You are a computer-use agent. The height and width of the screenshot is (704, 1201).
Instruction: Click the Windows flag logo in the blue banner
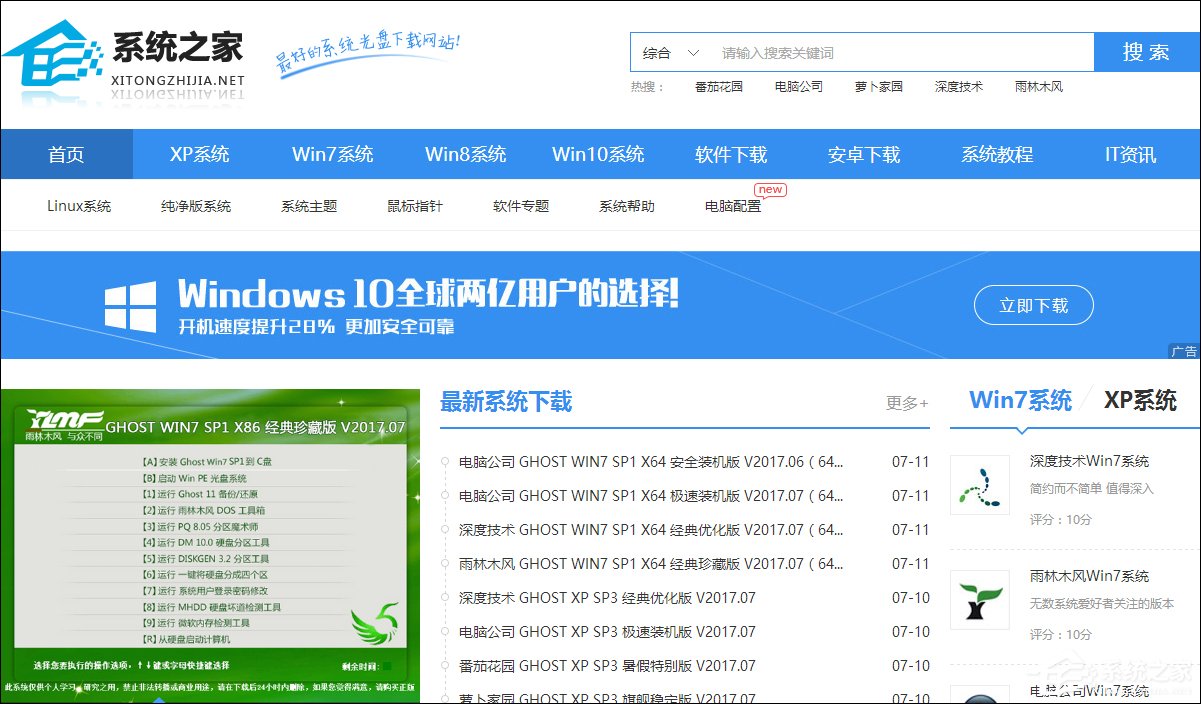pos(131,304)
